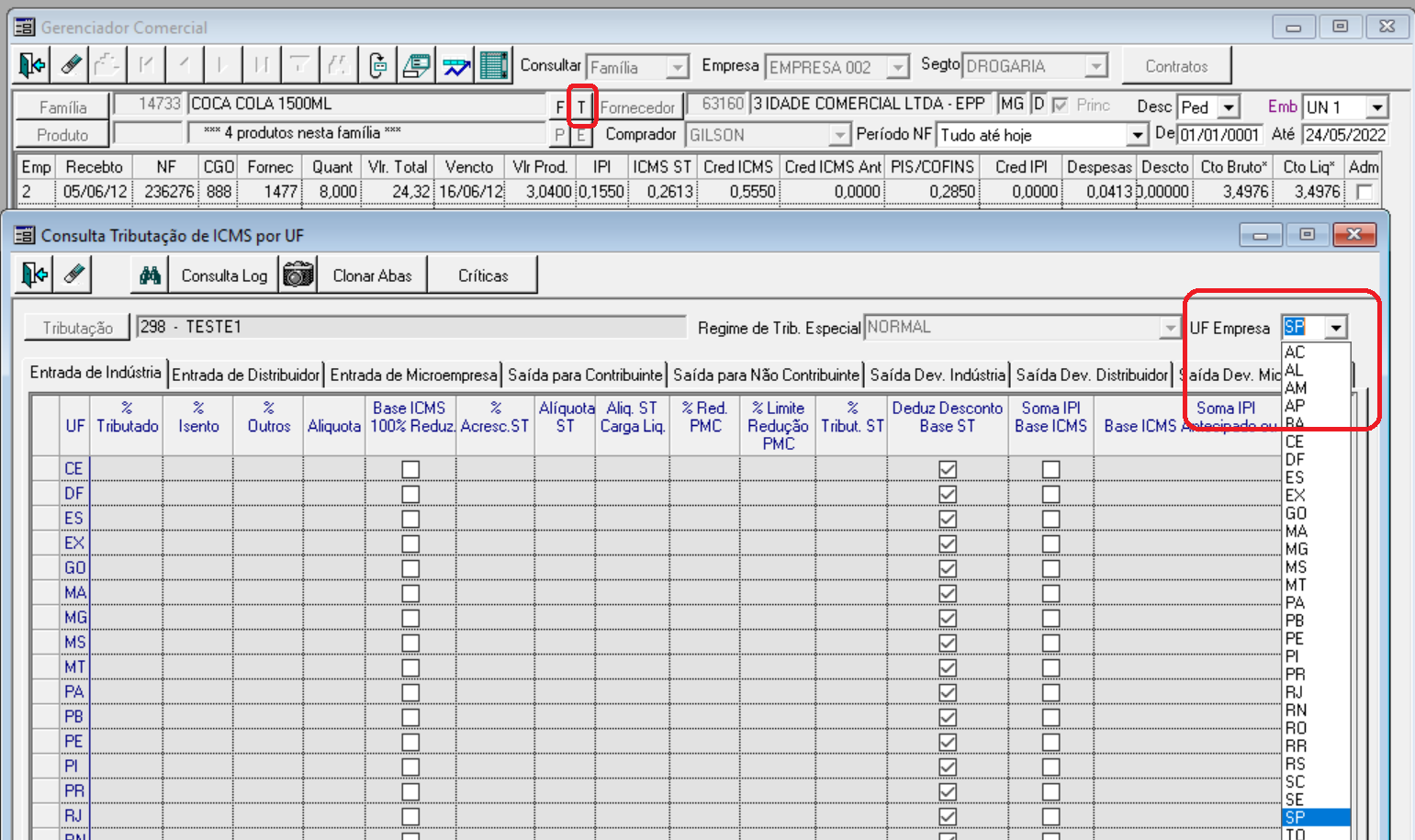This screenshot has height=840, width=1415.
Task: Select highlighted SP in the UF Empresa list
Action: click(1316, 818)
